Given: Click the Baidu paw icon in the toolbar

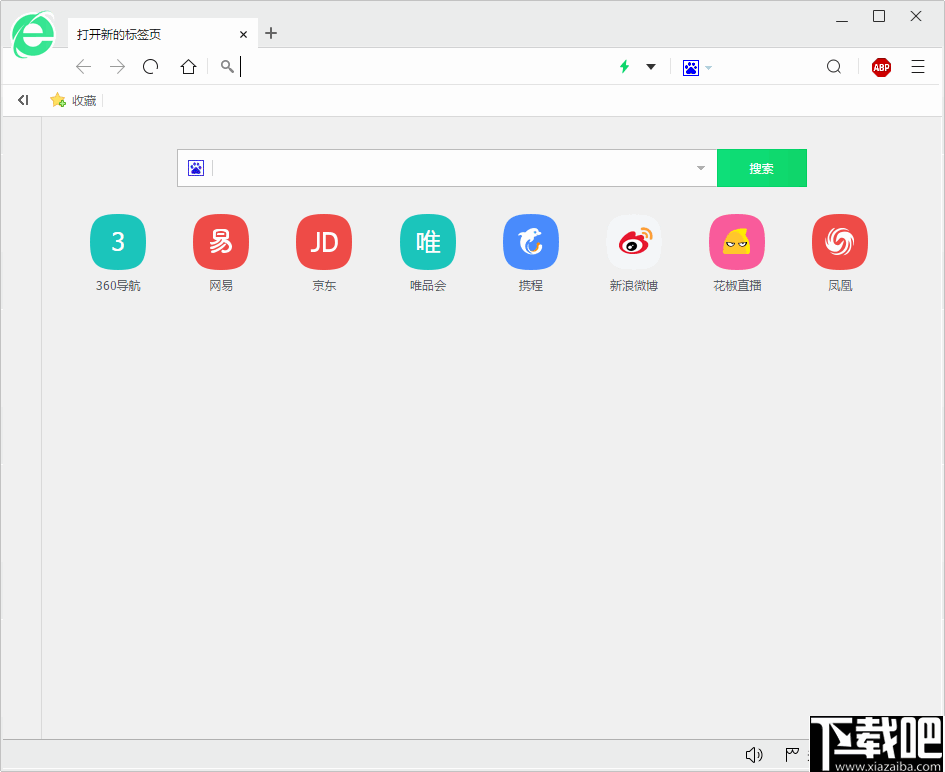Looking at the screenshot, I should pyautogui.click(x=691, y=67).
